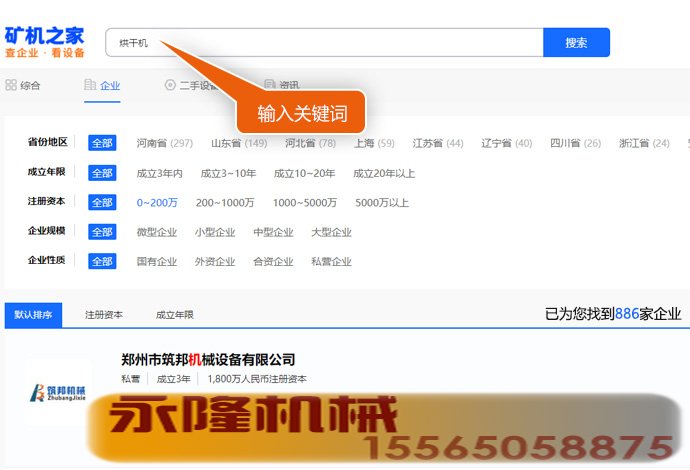Filter by 浙江省 (24)
The image size is (690, 470).
pos(644,143)
